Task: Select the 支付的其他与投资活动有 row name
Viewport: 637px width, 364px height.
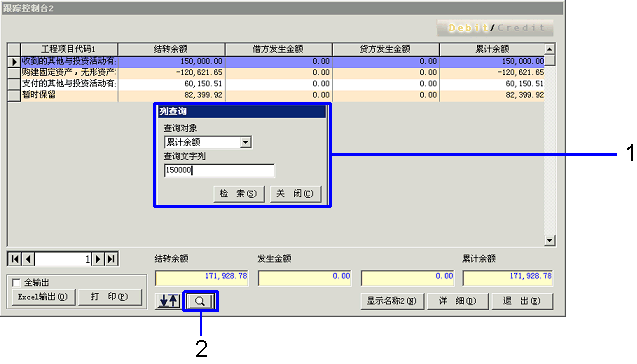Action: tap(69, 84)
